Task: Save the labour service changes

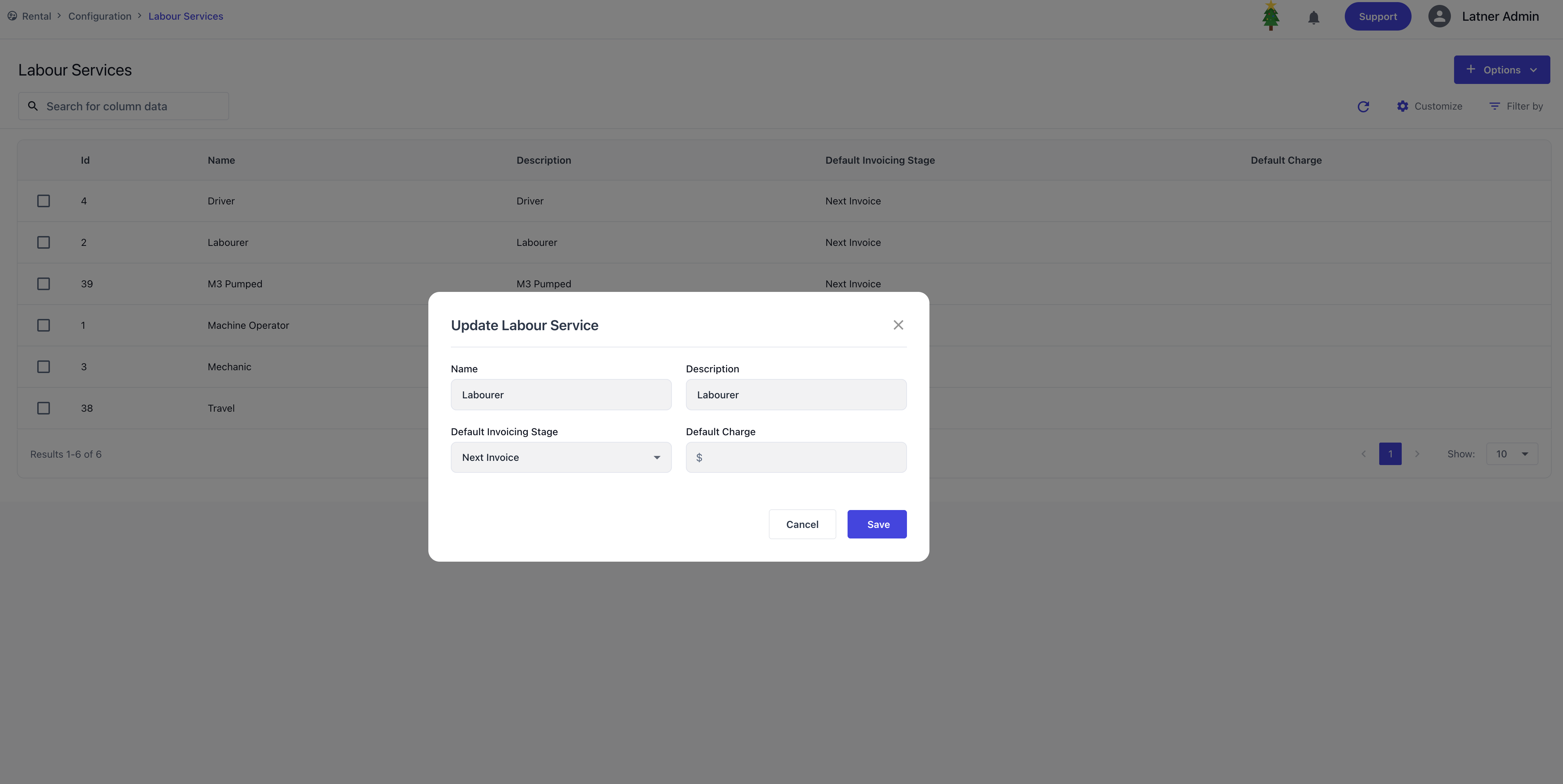Action: coord(877,524)
